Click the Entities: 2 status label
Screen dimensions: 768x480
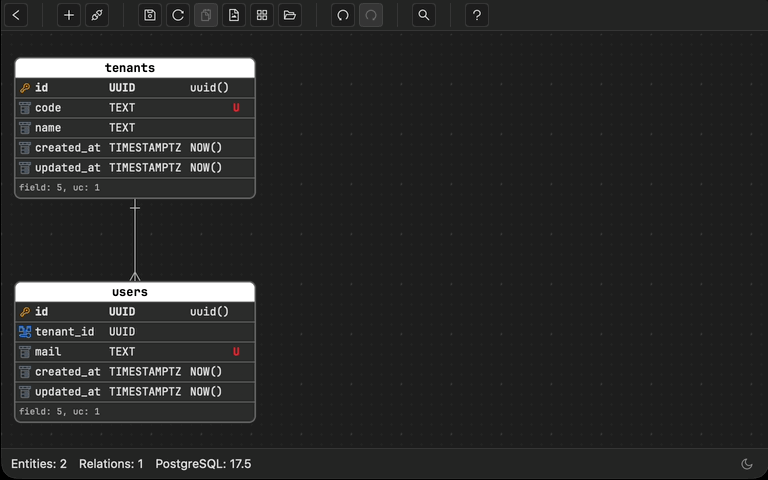pyautogui.click(x=39, y=464)
